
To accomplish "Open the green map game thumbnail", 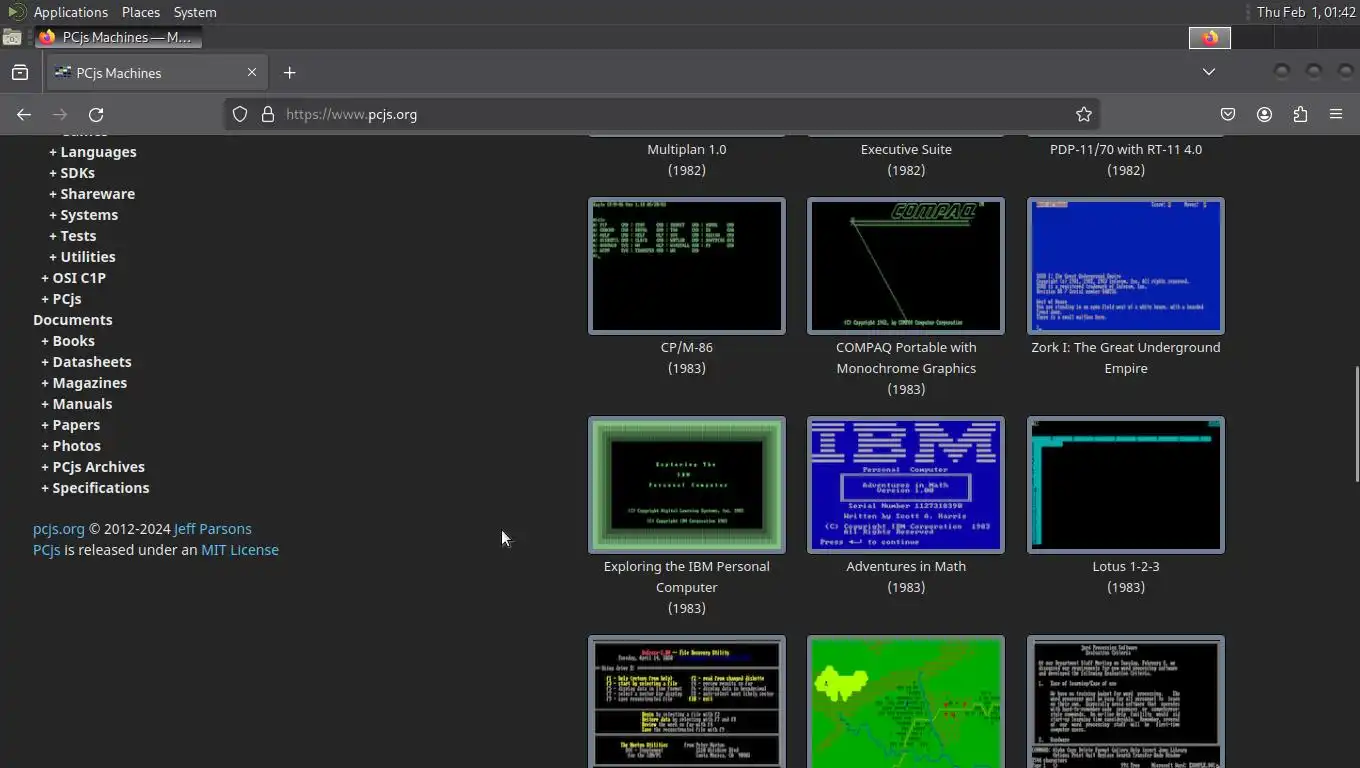I will coord(906,702).
